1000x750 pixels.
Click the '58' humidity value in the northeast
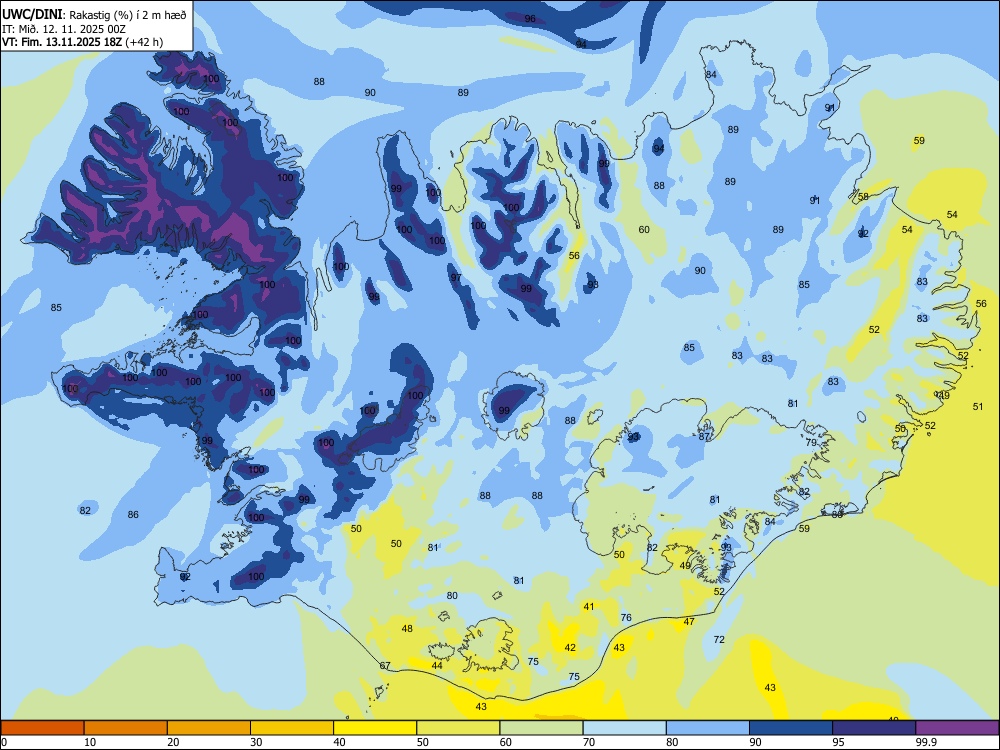tap(864, 196)
